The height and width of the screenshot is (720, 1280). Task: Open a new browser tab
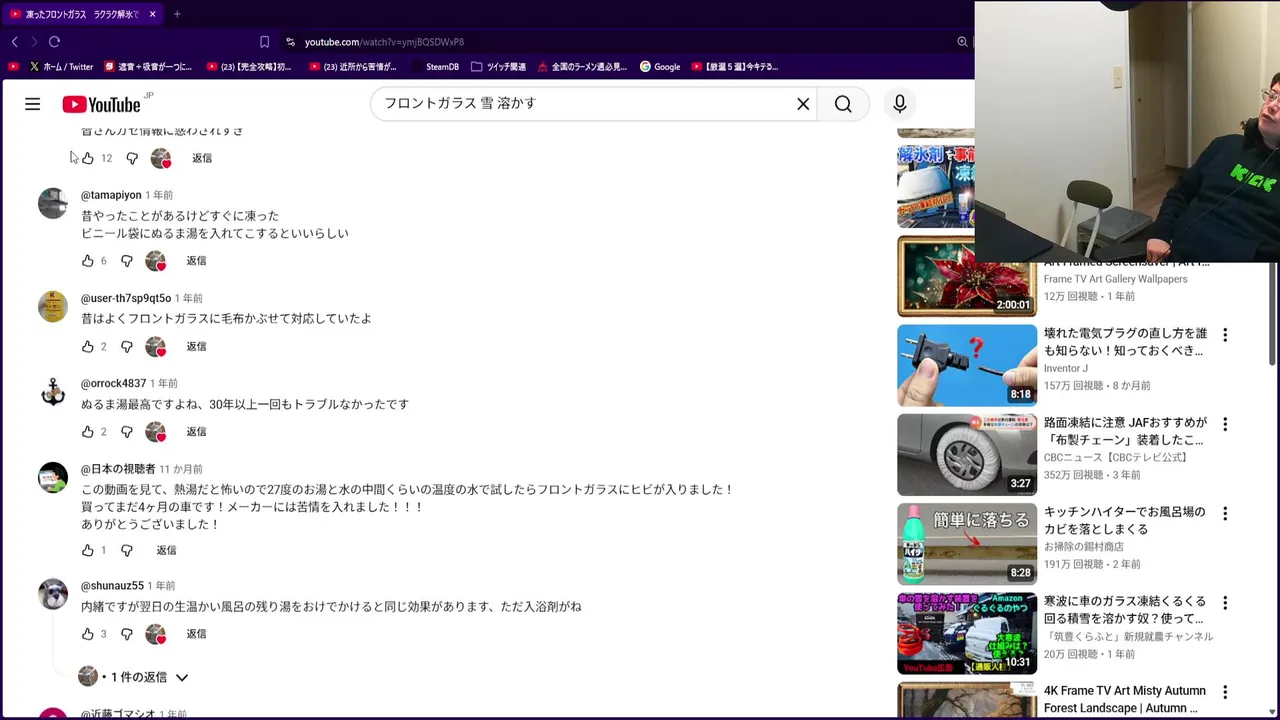(177, 14)
